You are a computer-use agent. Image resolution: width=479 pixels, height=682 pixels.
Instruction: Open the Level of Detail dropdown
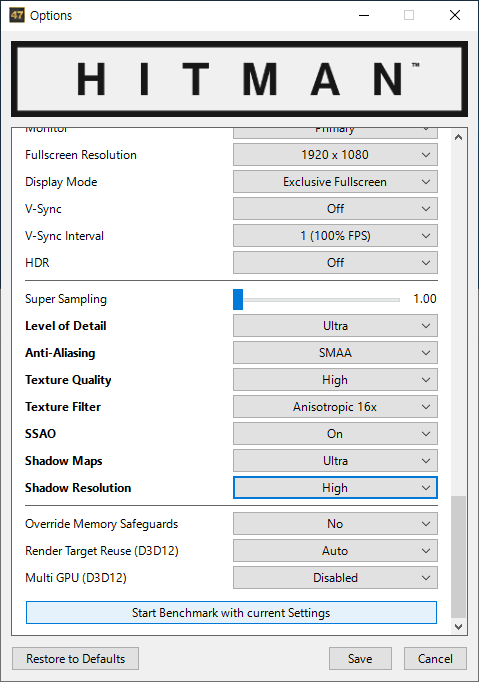335,326
